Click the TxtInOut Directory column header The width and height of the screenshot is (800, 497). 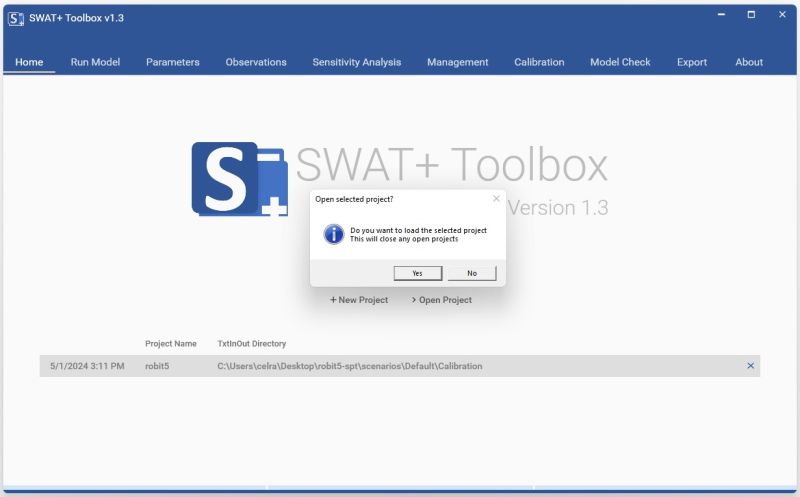(x=252, y=343)
